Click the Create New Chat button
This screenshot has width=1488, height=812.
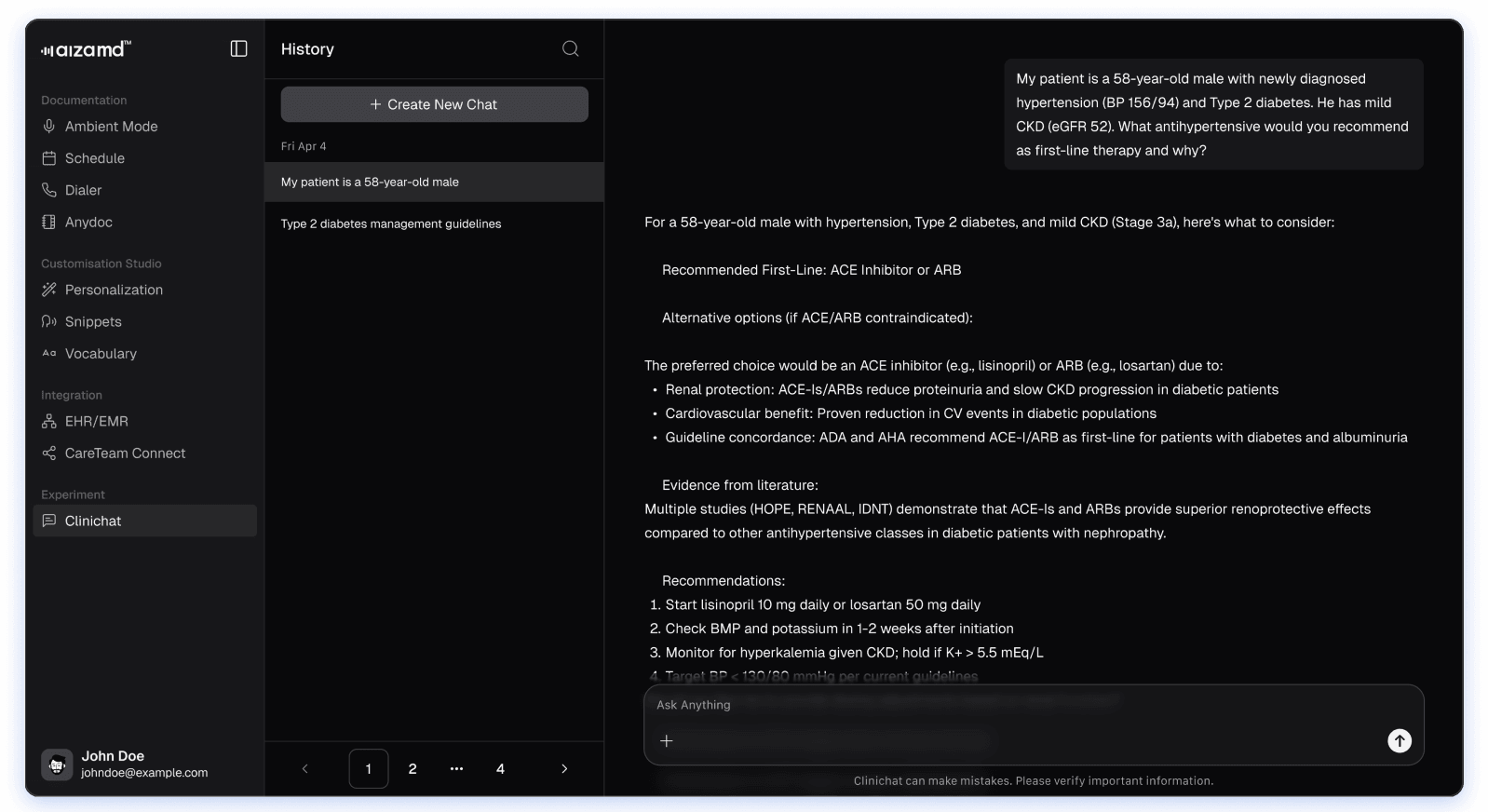point(434,104)
